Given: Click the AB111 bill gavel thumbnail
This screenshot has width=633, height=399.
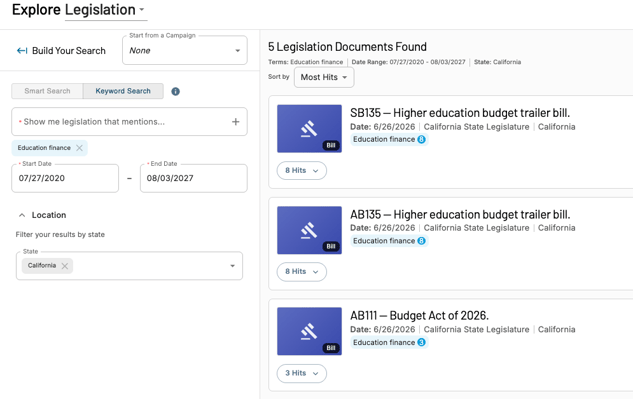Looking at the screenshot, I should (309, 332).
